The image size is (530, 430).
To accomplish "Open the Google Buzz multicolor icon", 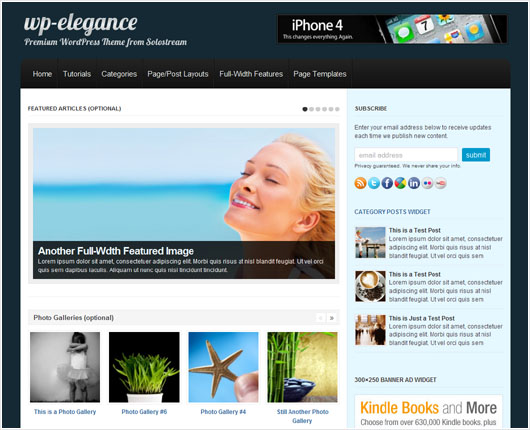I will coord(401,183).
